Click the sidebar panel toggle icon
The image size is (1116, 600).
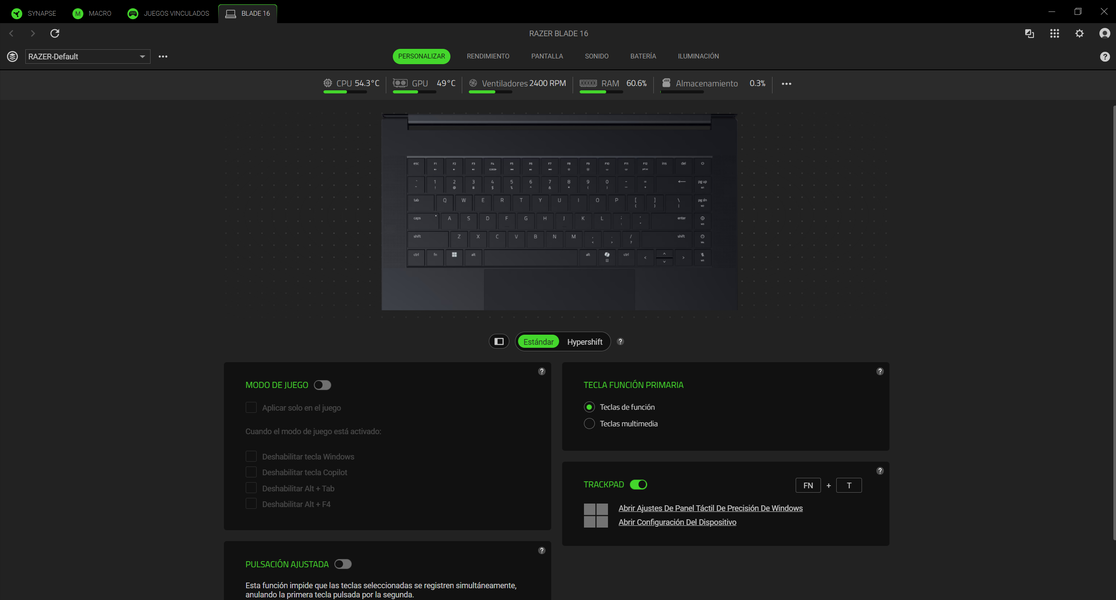click(x=499, y=342)
